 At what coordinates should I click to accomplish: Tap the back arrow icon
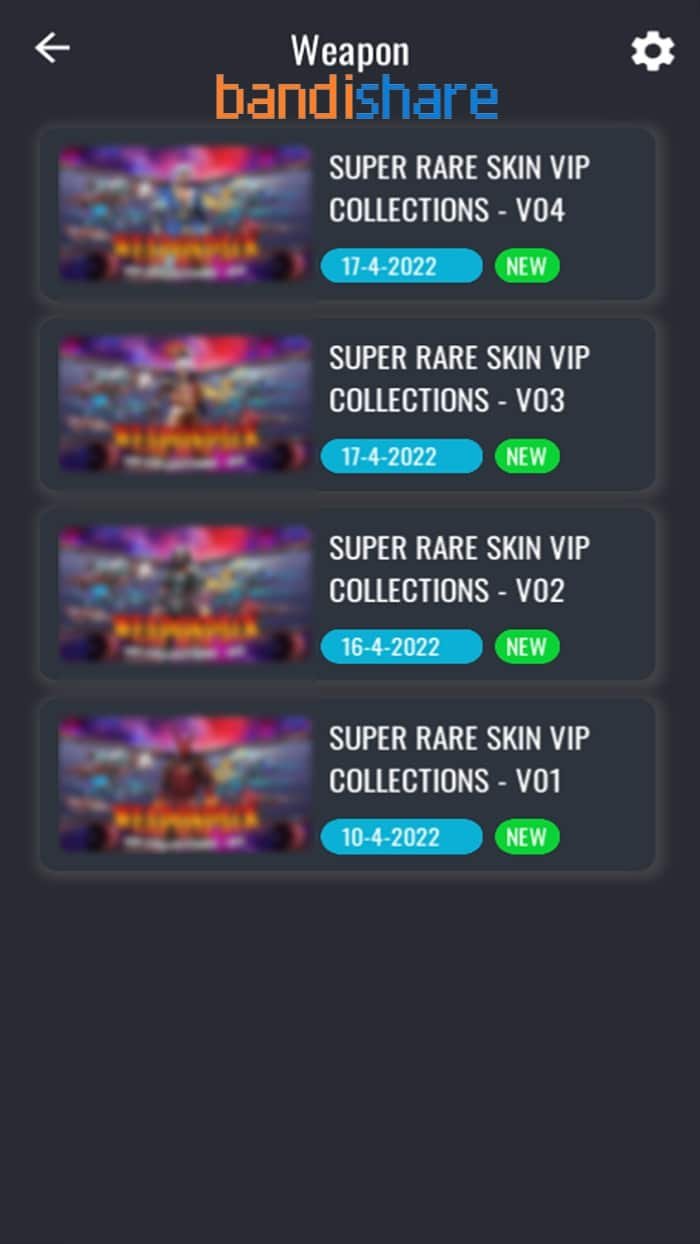52,47
